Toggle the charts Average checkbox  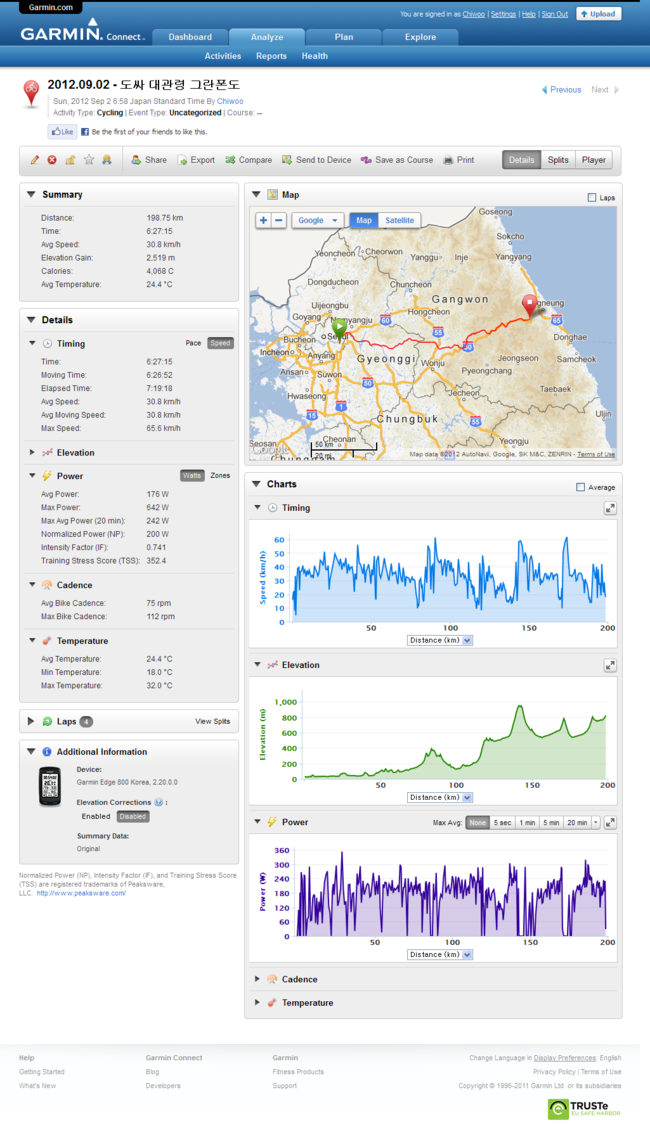pos(580,487)
